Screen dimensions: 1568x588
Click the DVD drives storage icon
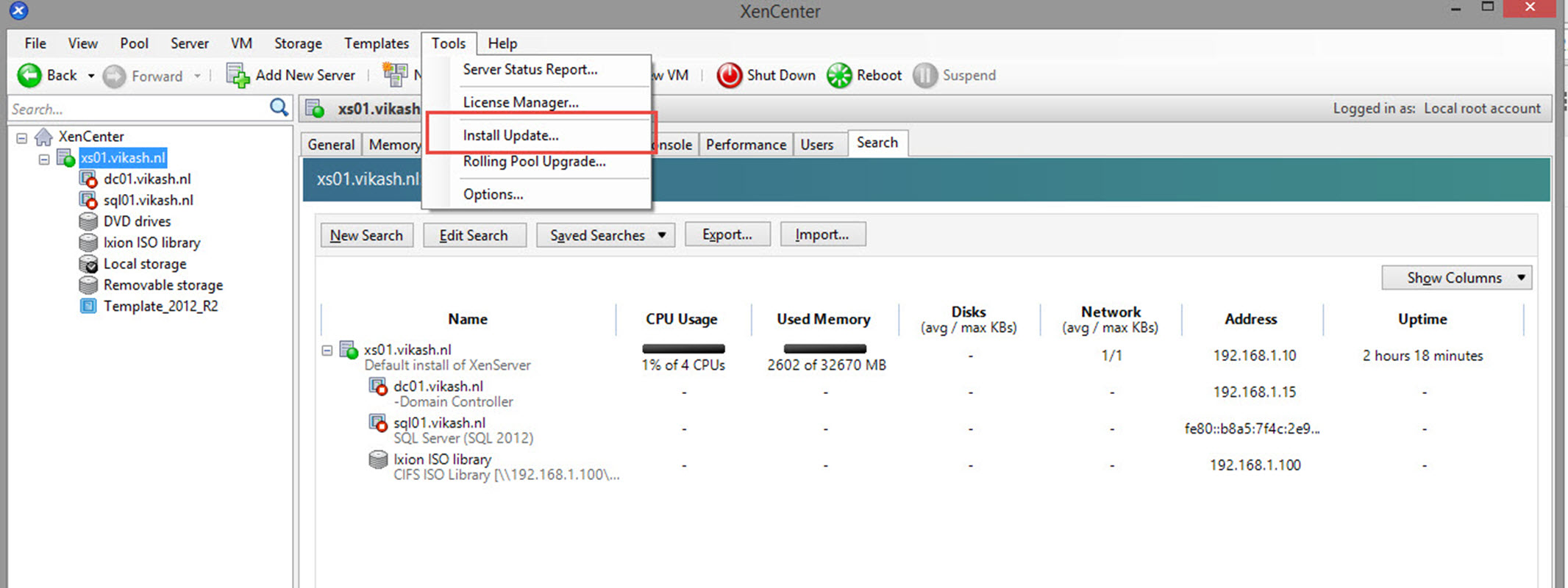88,221
